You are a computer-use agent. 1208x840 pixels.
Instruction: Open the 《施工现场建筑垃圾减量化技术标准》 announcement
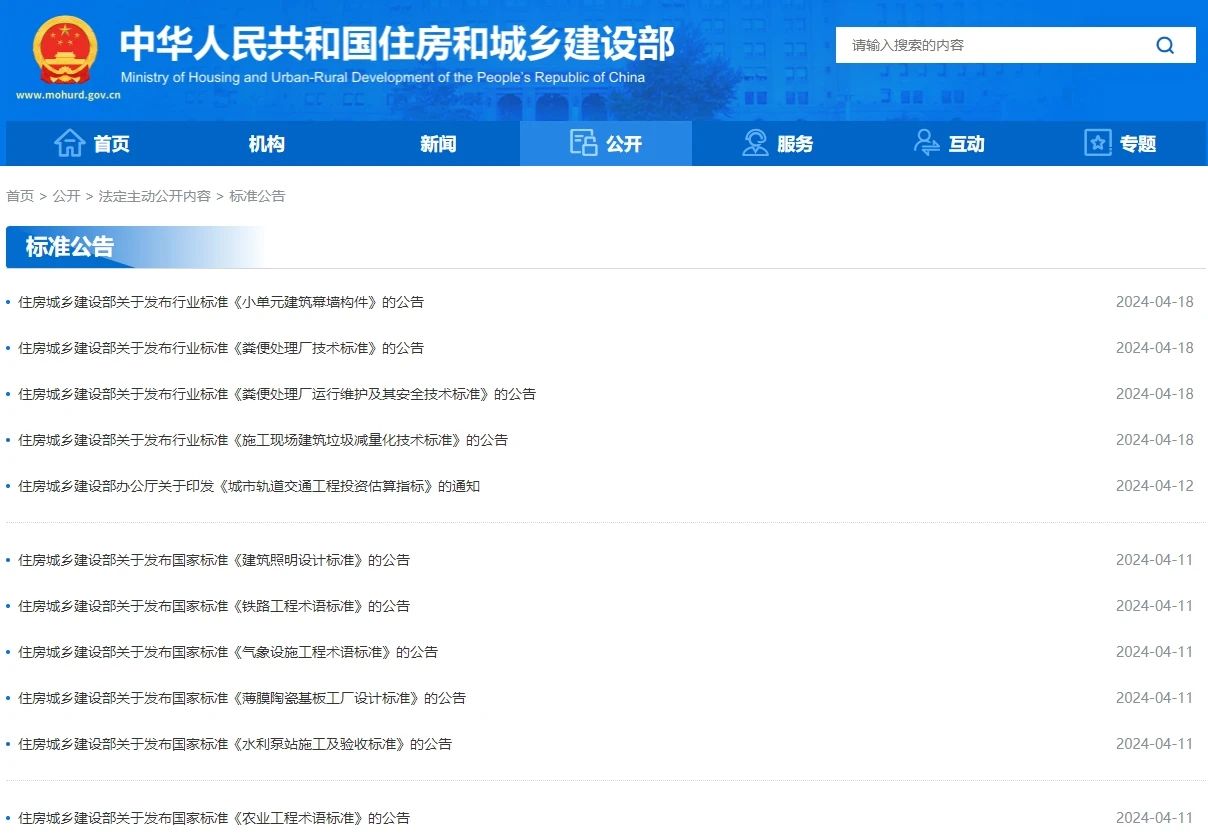263,440
